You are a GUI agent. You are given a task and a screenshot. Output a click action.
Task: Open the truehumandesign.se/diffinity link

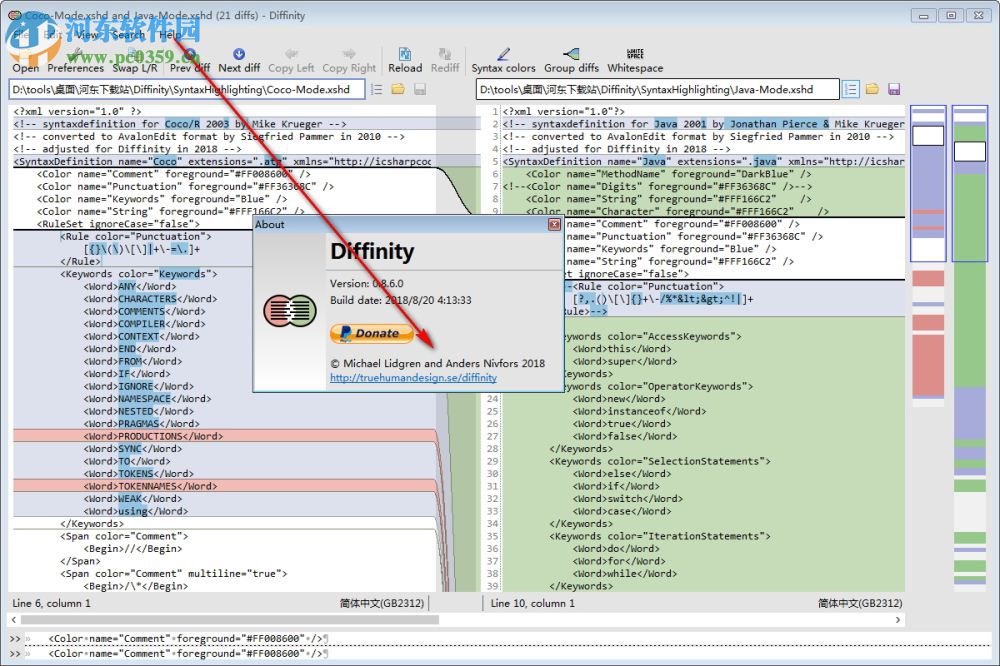413,378
